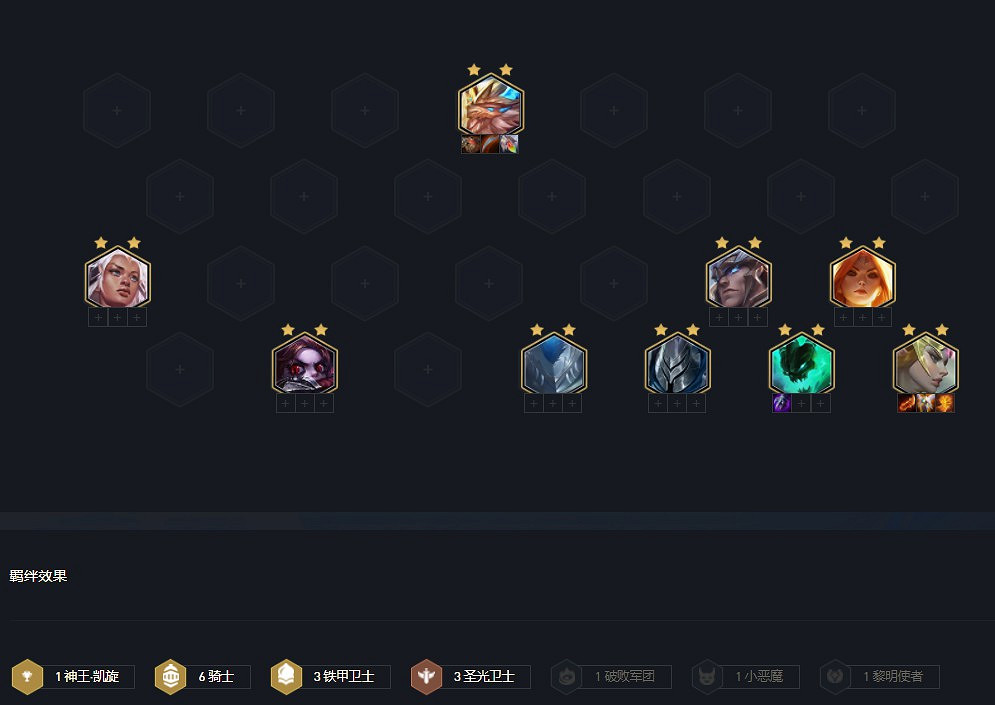This screenshot has width=995, height=705.
Task: Select the red-eyed dark-haired champion
Action: pos(305,366)
